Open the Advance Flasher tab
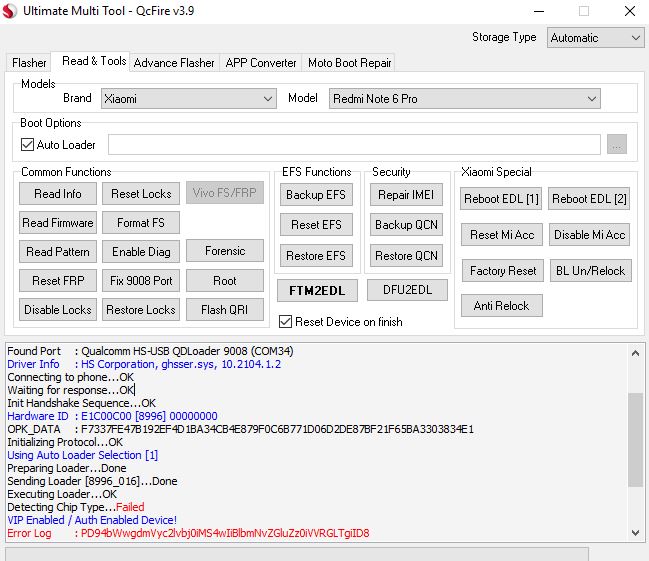The height and width of the screenshot is (561, 649). point(174,63)
